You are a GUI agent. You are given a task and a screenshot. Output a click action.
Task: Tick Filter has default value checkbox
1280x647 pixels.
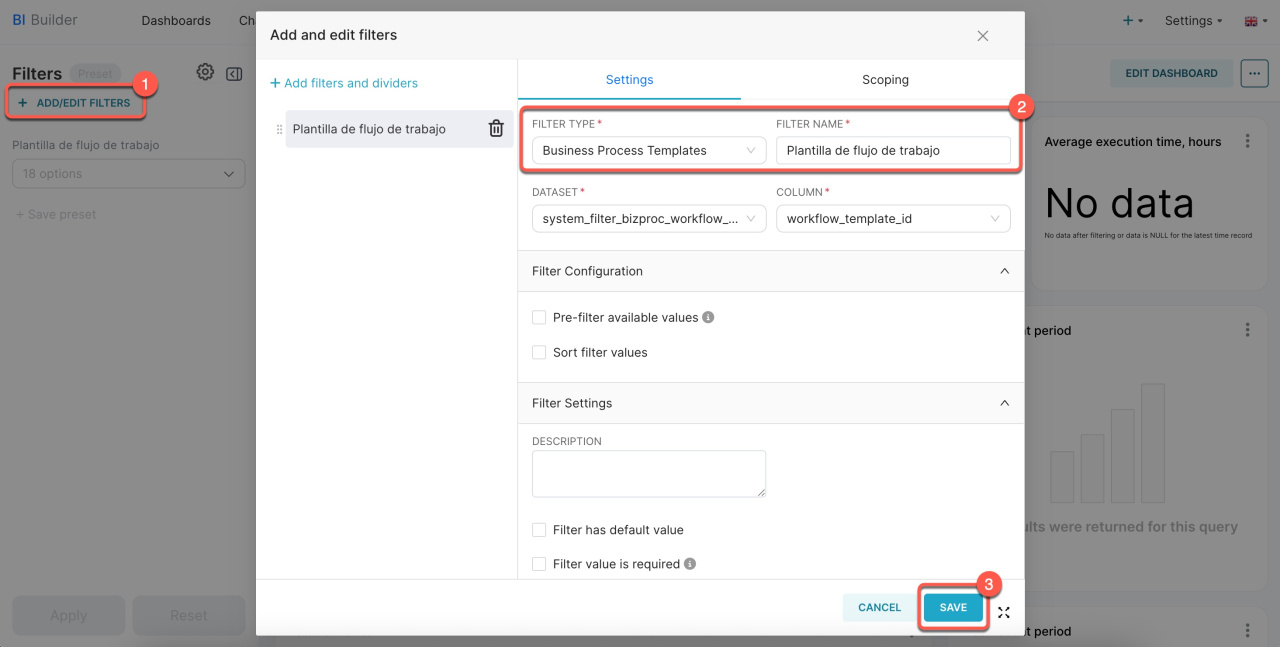coord(539,530)
